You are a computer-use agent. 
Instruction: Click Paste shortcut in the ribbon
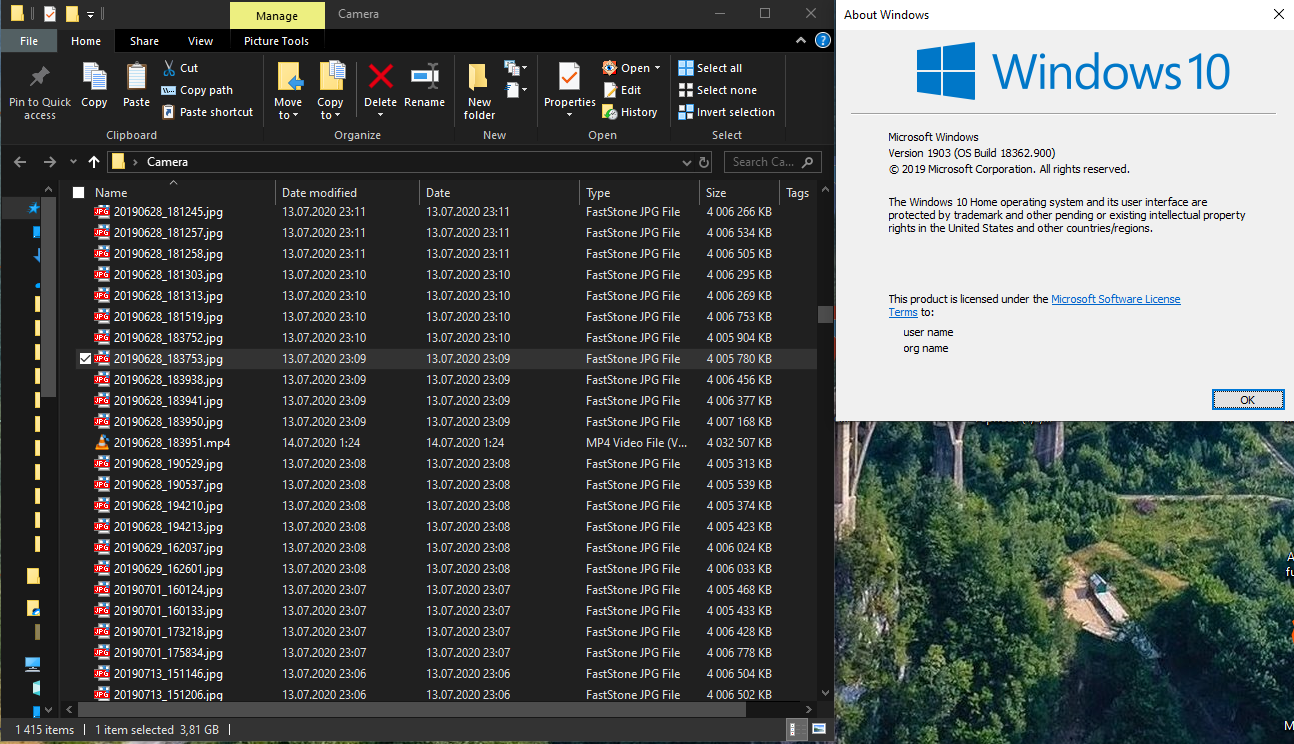point(207,112)
